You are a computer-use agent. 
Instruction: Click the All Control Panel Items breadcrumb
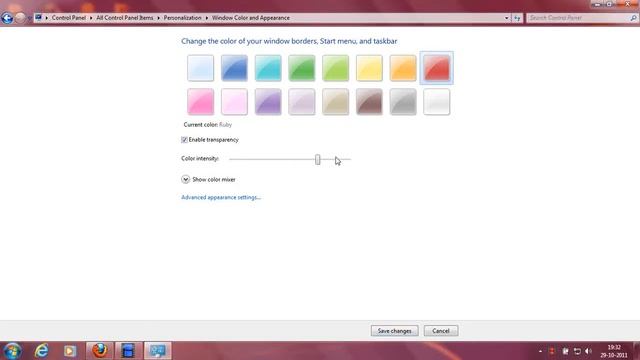coord(124,18)
